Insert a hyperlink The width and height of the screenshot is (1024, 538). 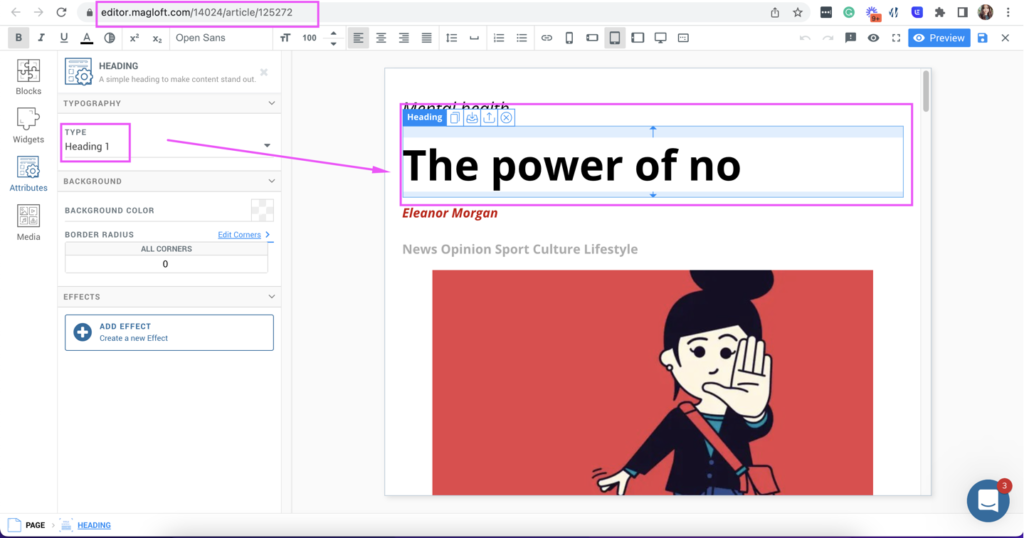pos(547,38)
